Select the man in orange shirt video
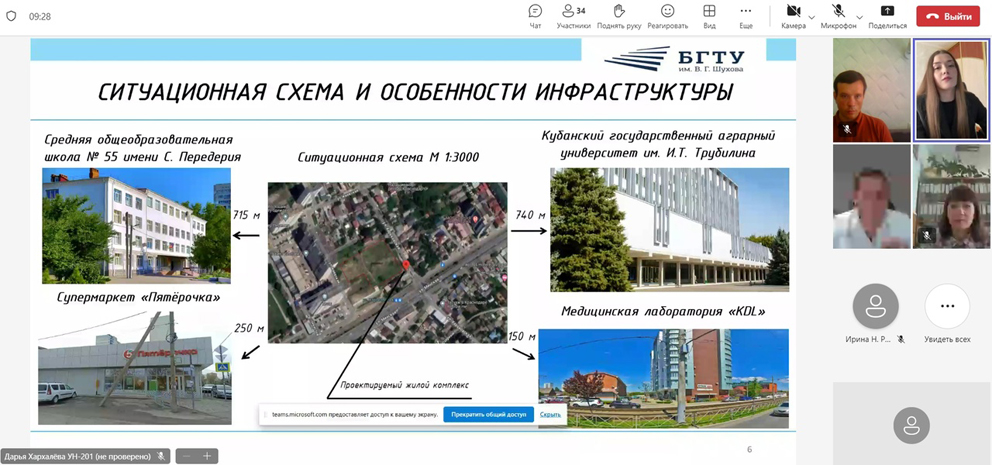The width and height of the screenshot is (992, 465). pyautogui.click(x=871, y=89)
